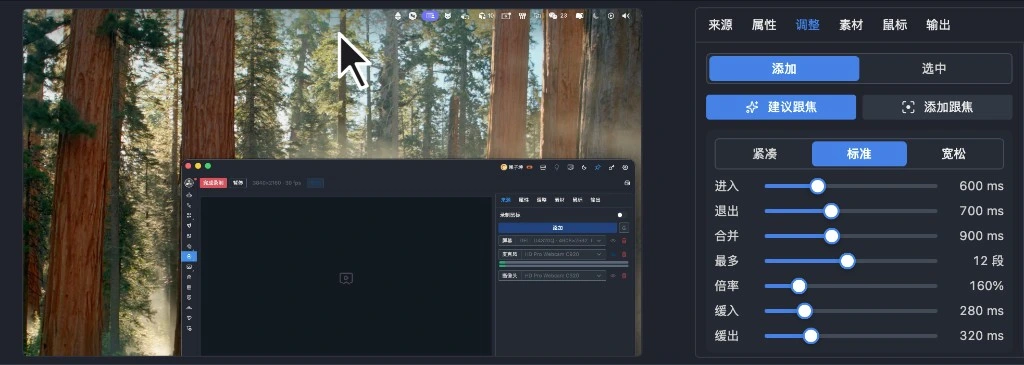Choose the 紧凑 preset
The height and width of the screenshot is (365, 1024).
[764, 154]
